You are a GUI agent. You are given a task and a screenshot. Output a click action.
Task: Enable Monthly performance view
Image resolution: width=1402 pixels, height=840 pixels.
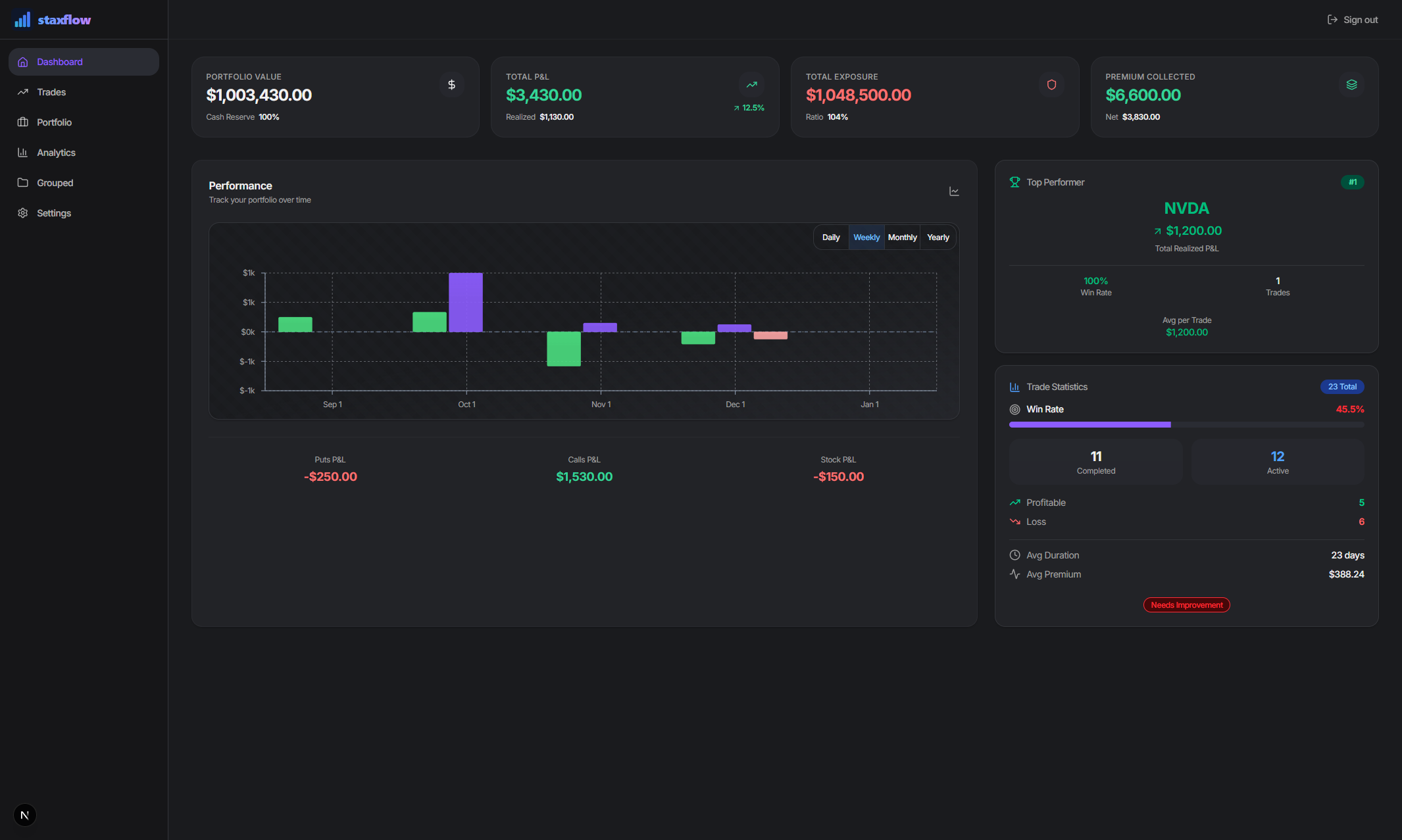[902, 237]
